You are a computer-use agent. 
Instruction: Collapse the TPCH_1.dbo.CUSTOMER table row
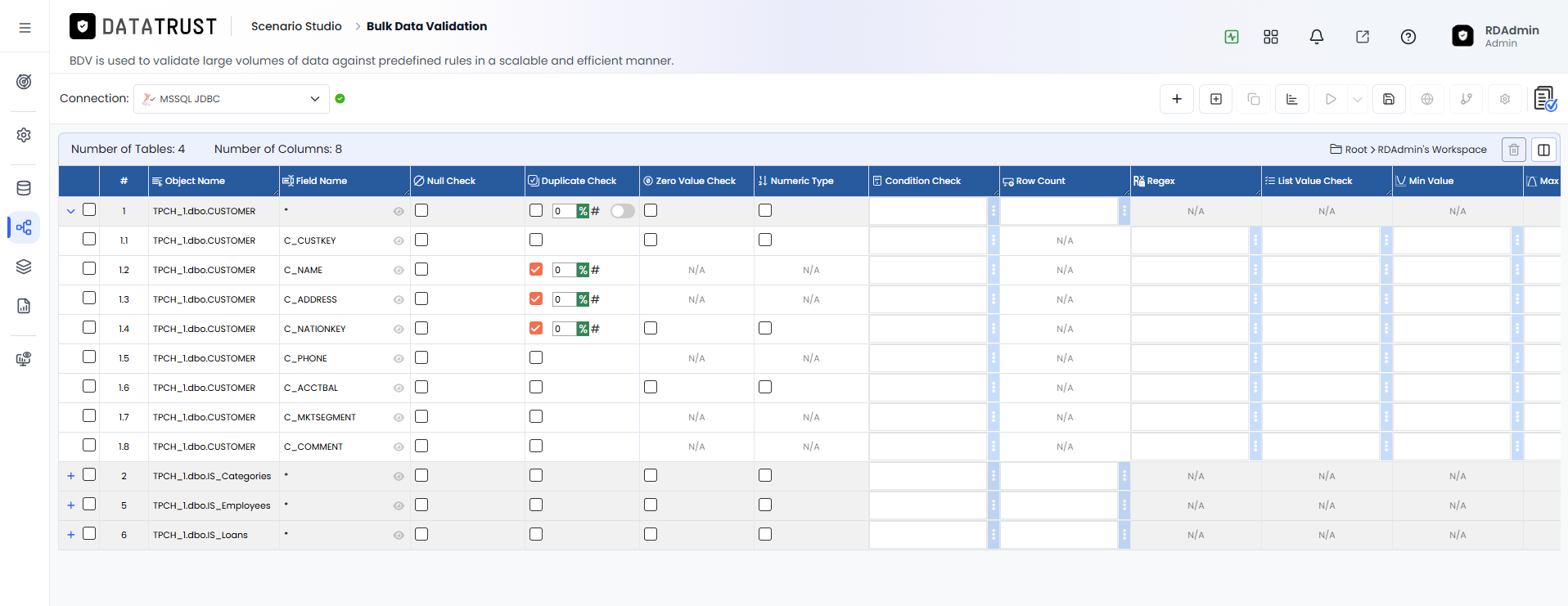(x=71, y=211)
